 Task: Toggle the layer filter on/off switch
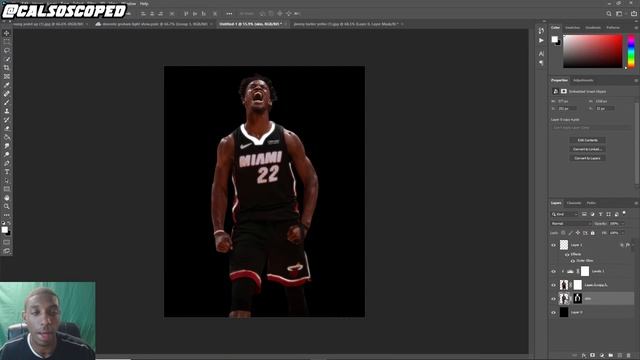[624, 213]
